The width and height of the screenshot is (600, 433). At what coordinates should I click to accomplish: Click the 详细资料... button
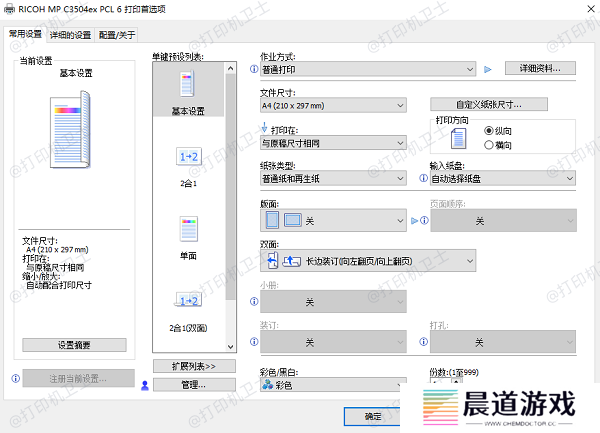coord(540,68)
